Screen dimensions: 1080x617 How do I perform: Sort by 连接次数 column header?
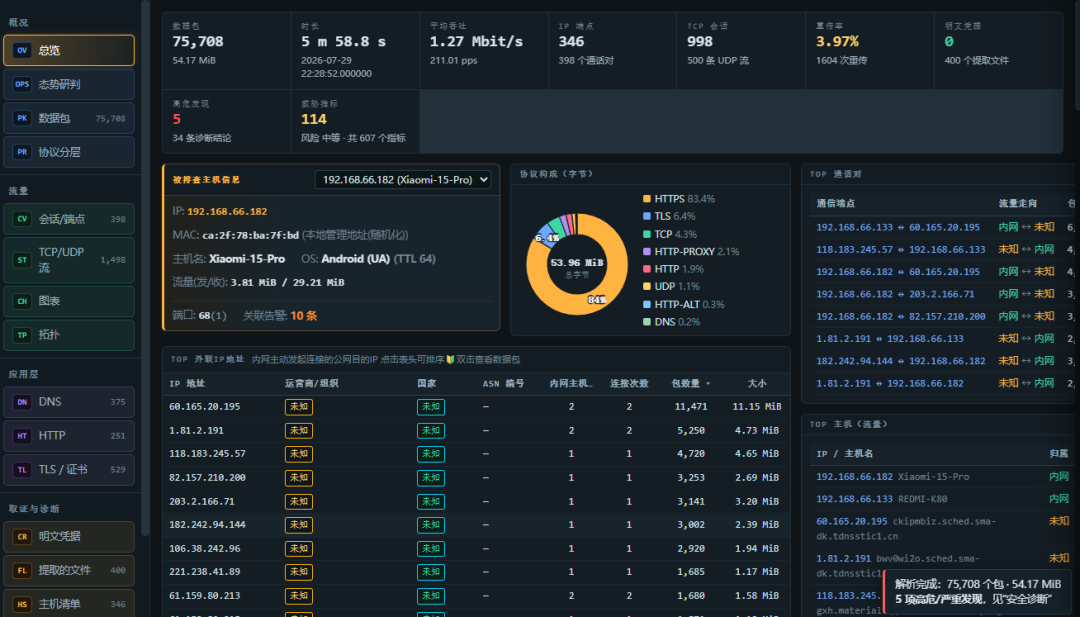pyautogui.click(x=629, y=384)
